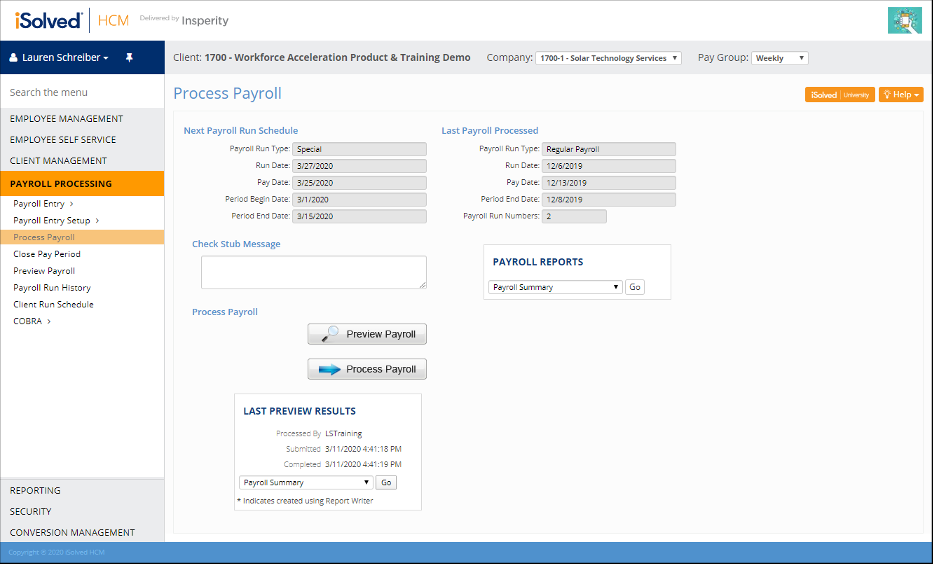Image resolution: width=933 pixels, height=564 pixels.
Task: Click the Payroll Run Numbers field
Action: 574,216
